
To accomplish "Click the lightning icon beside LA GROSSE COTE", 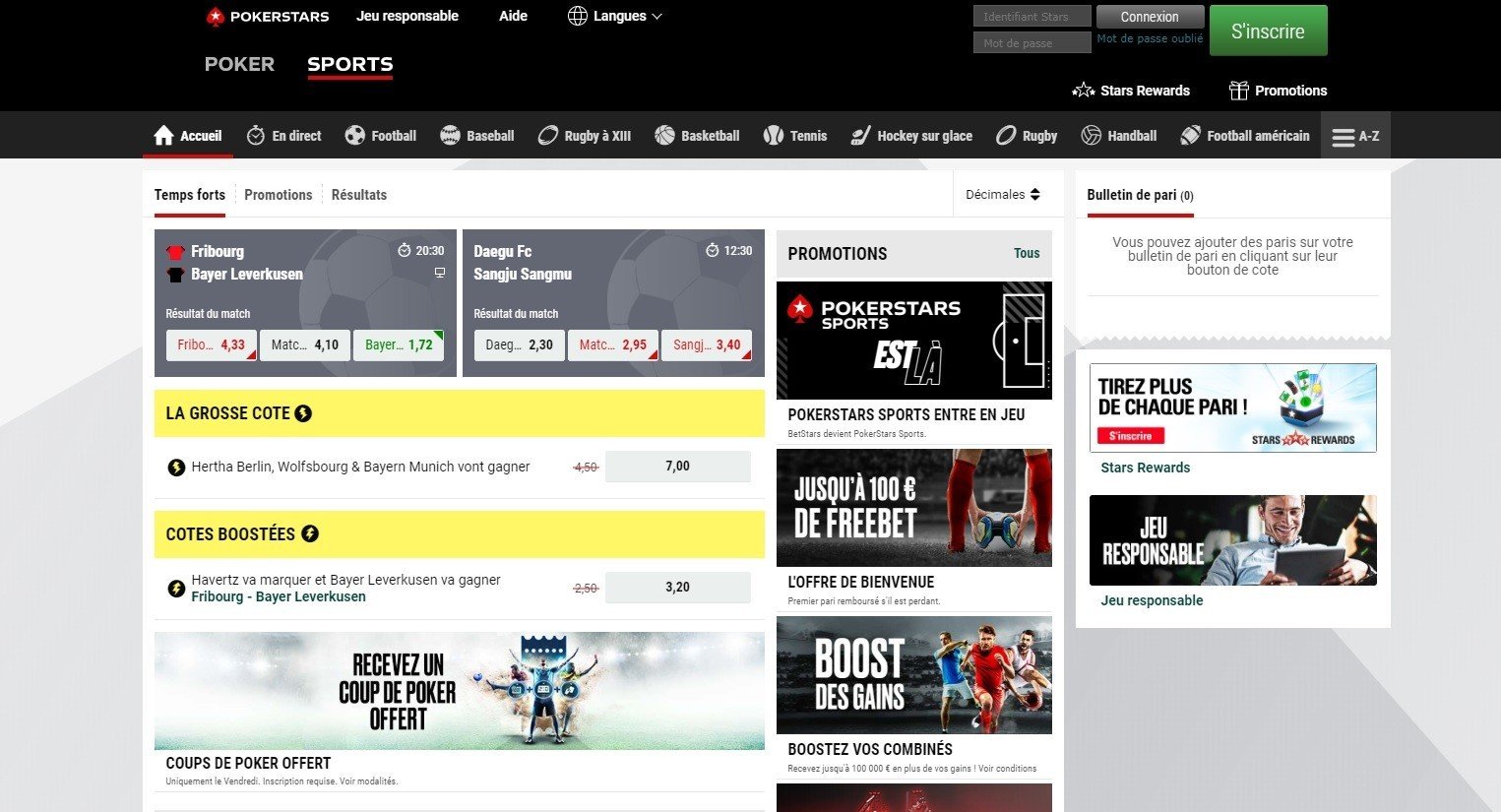I will coord(303,413).
